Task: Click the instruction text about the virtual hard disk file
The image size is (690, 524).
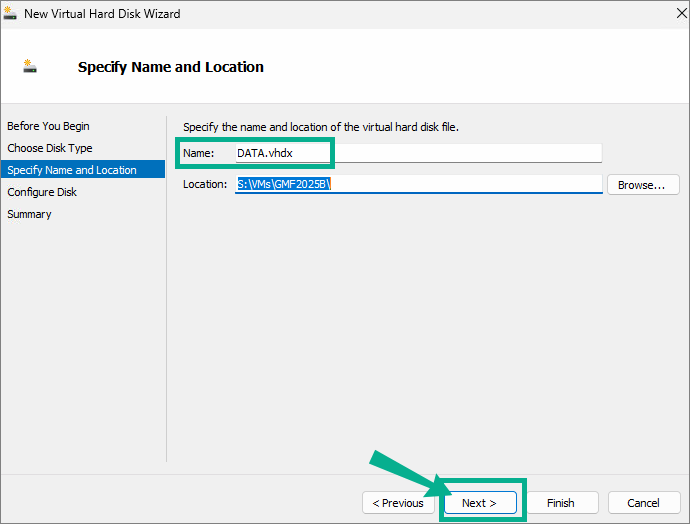Action: point(321,127)
